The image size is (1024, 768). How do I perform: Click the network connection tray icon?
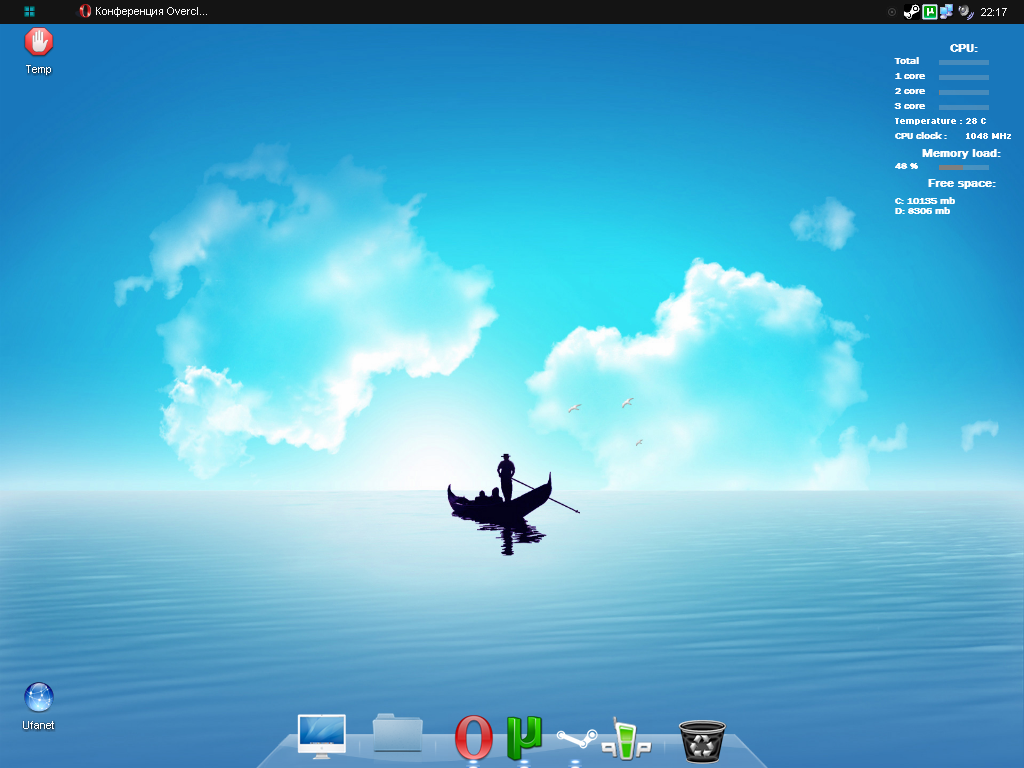pos(946,12)
